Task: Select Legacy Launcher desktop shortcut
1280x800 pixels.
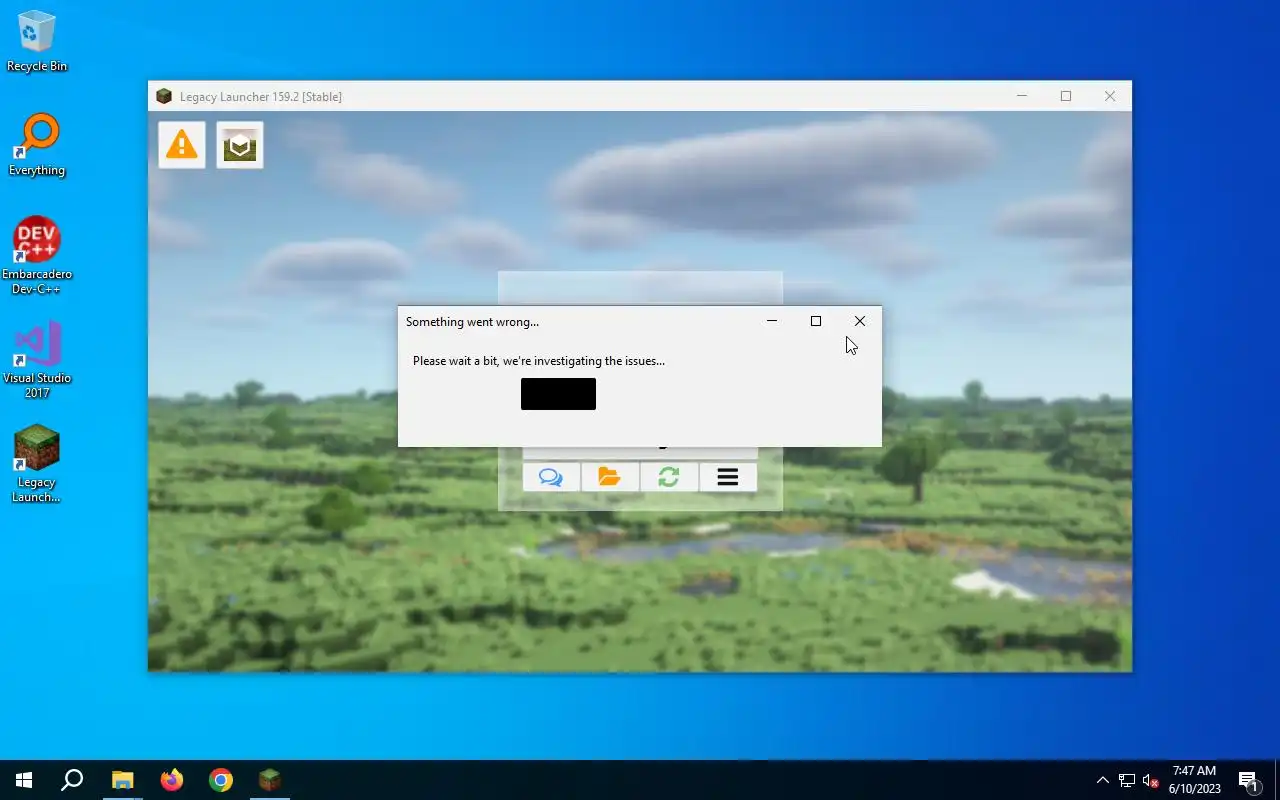Action: (x=37, y=464)
